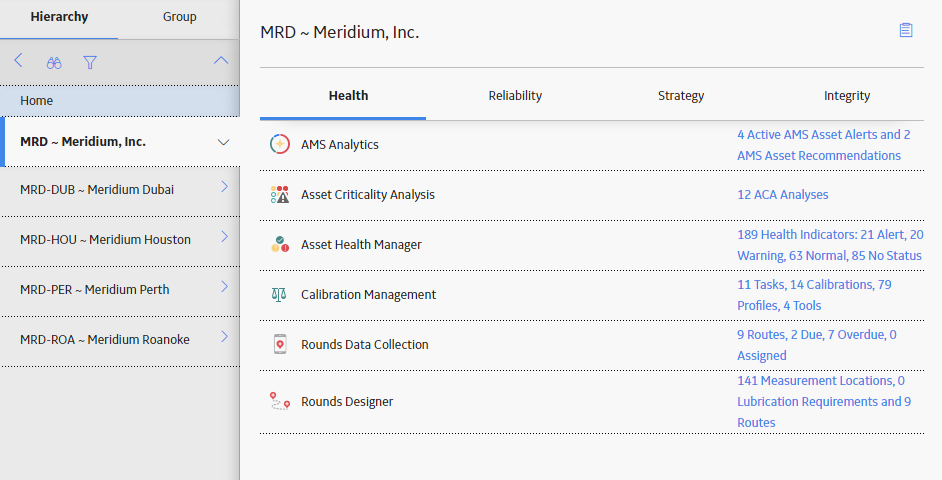
Task: Click the AMS Analytics circular icon
Action: point(280,144)
